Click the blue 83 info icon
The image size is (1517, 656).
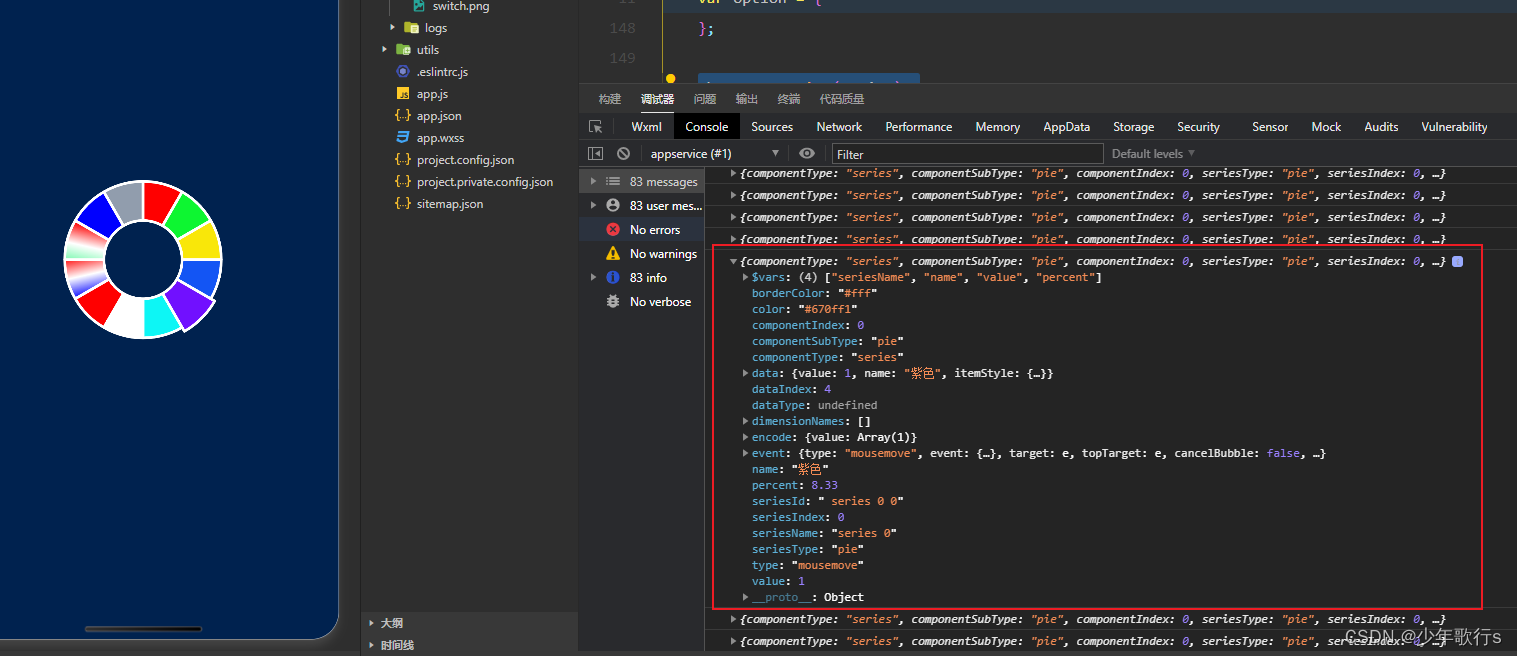coord(613,278)
